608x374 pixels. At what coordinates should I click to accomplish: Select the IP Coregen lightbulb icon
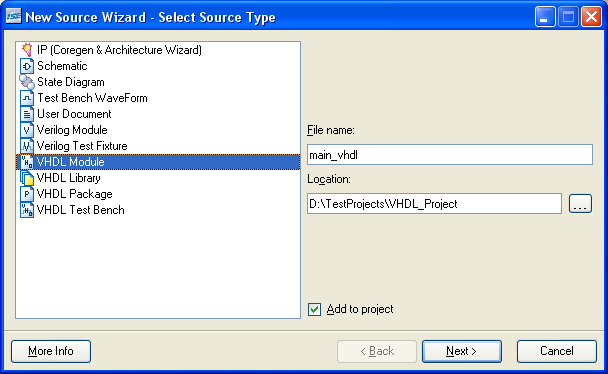pyautogui.click(x=27, y=50)
